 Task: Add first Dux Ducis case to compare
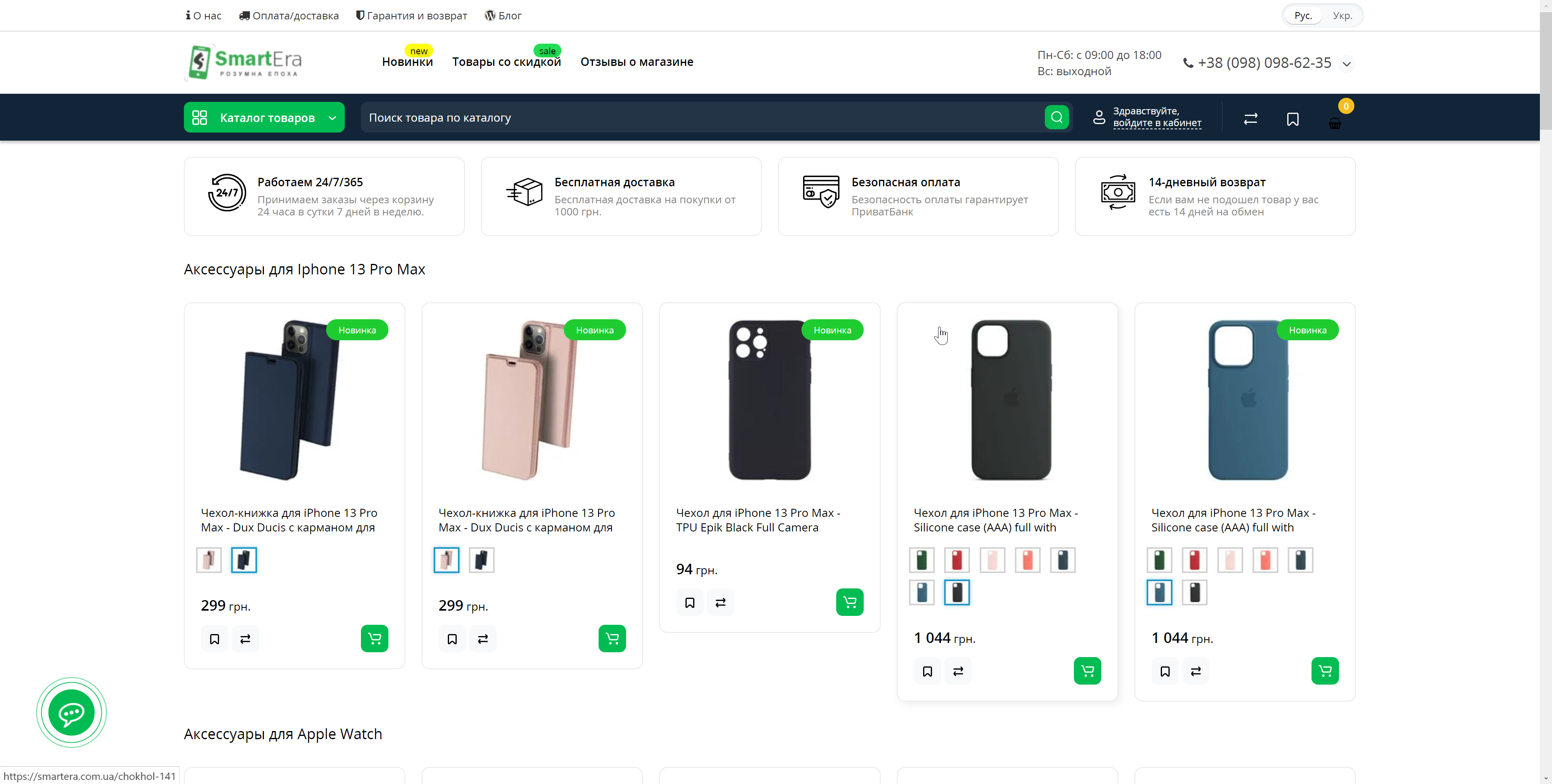coord(245,639)
